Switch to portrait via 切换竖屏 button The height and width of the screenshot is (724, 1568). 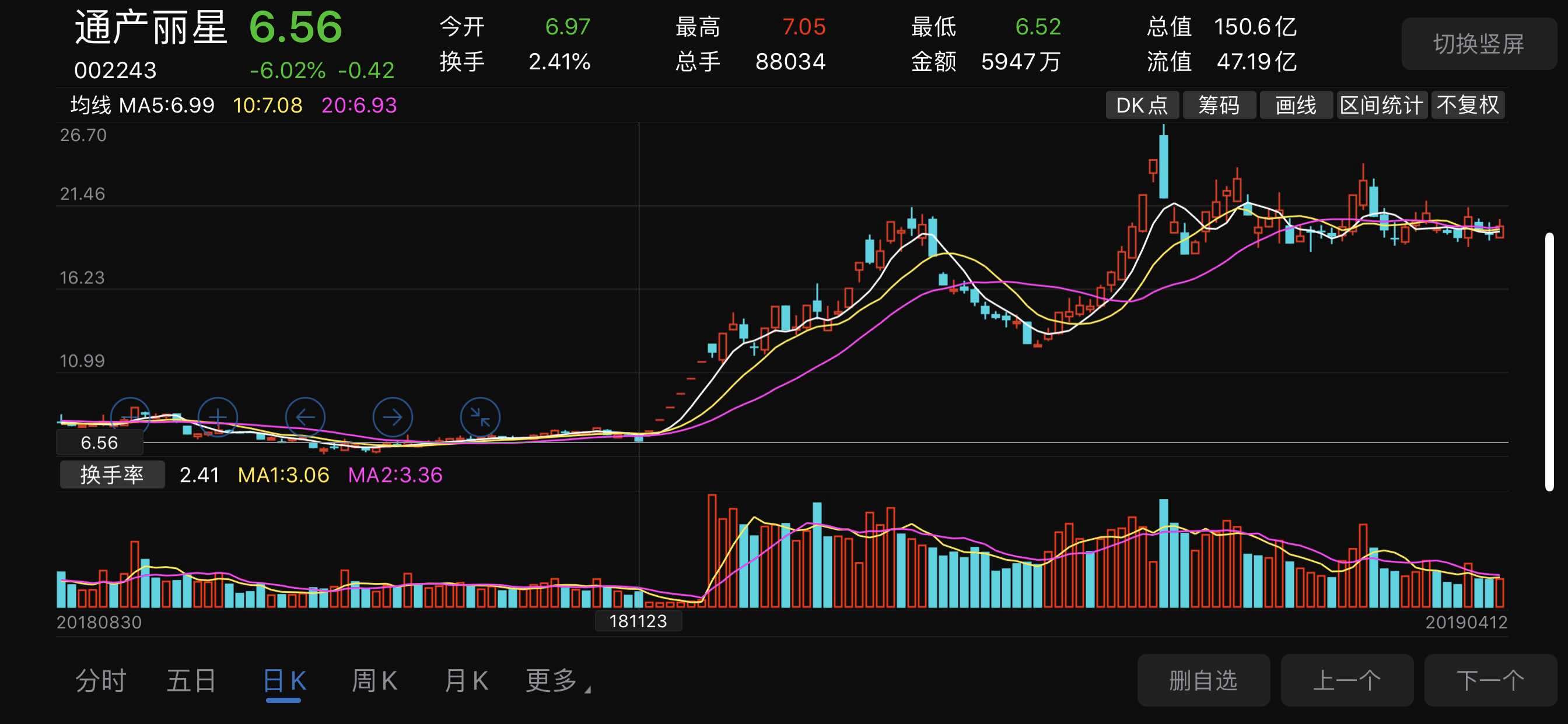pos(1479,44)
